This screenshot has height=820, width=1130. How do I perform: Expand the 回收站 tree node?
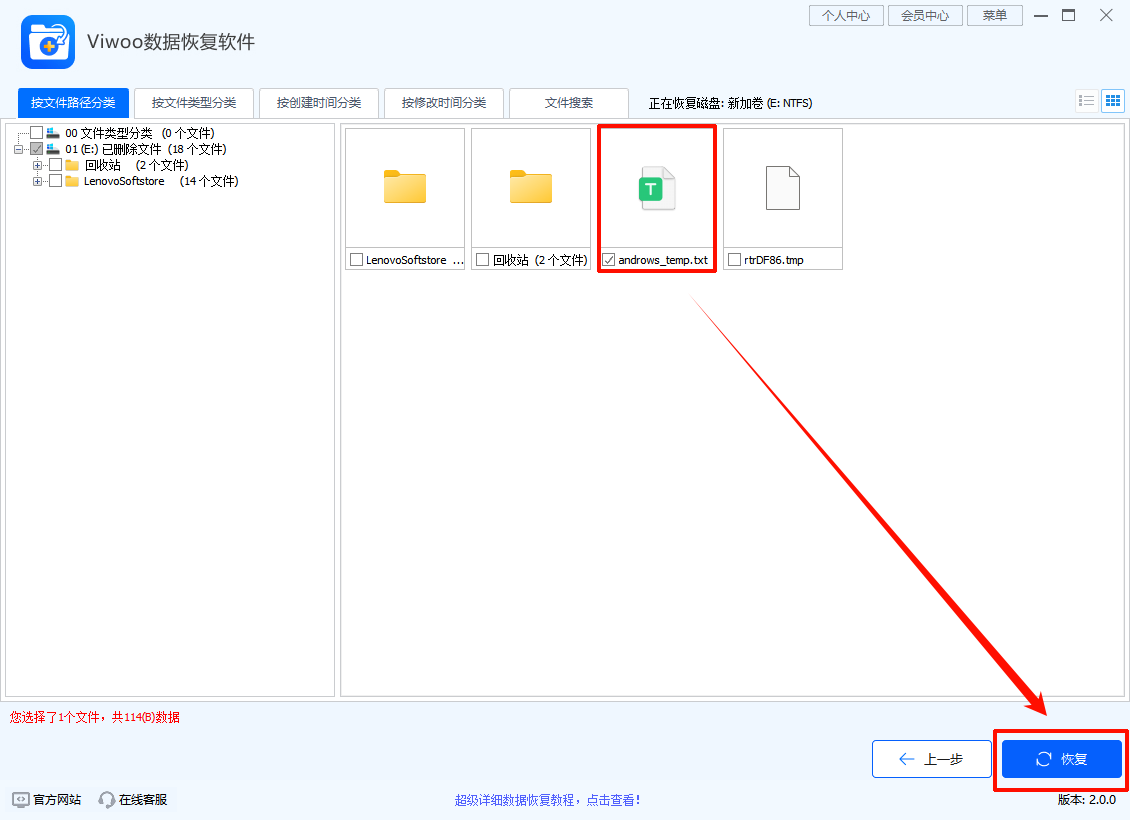(37, 165)
